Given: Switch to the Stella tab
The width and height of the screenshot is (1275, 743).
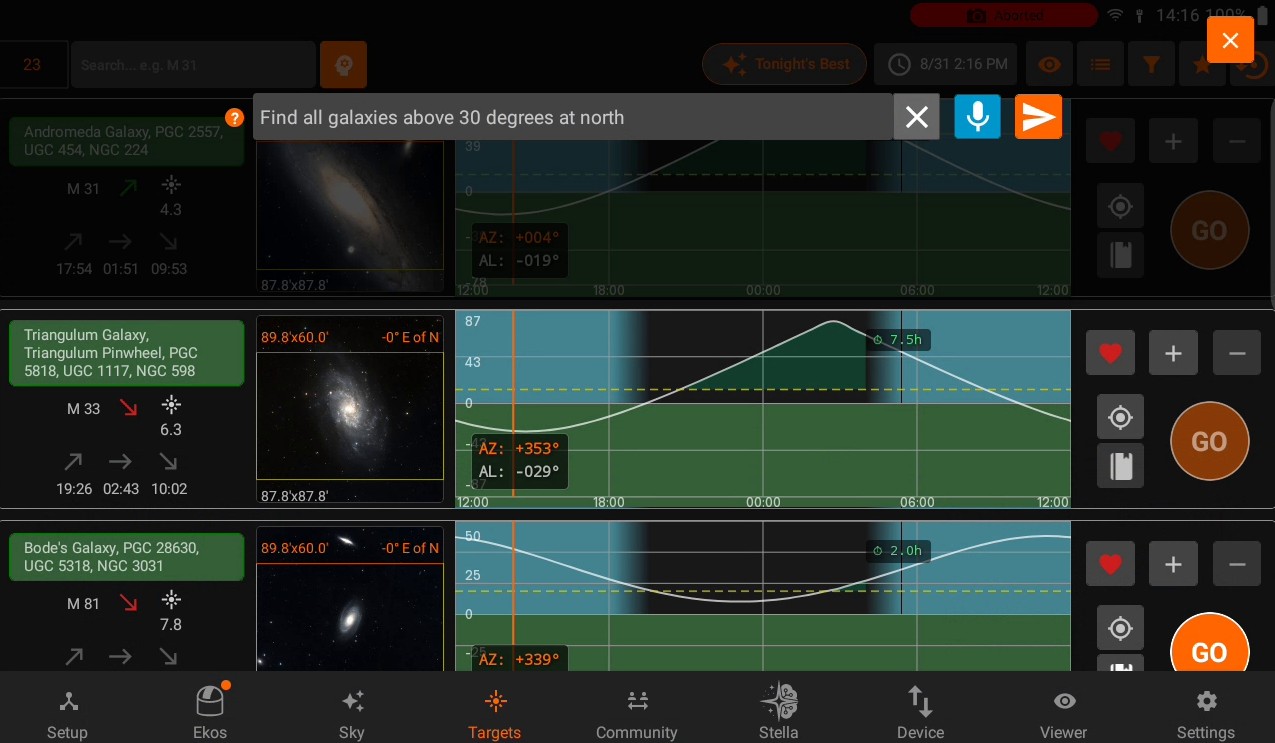Looking at the screenshot, I should [778, 708].
